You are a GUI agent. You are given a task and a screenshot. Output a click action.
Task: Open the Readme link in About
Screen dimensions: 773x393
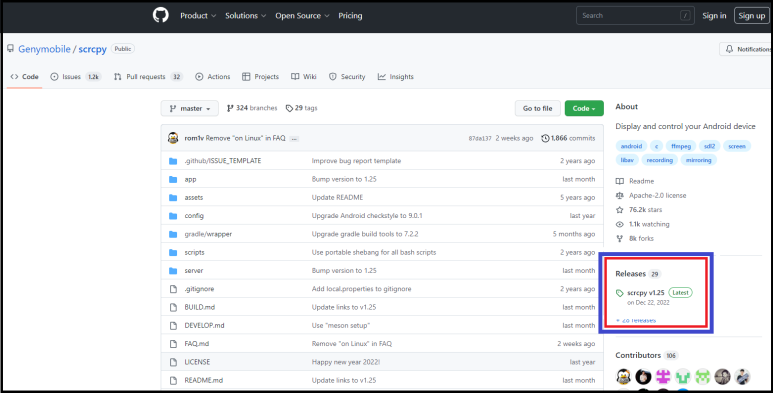(x=635, y=181)
